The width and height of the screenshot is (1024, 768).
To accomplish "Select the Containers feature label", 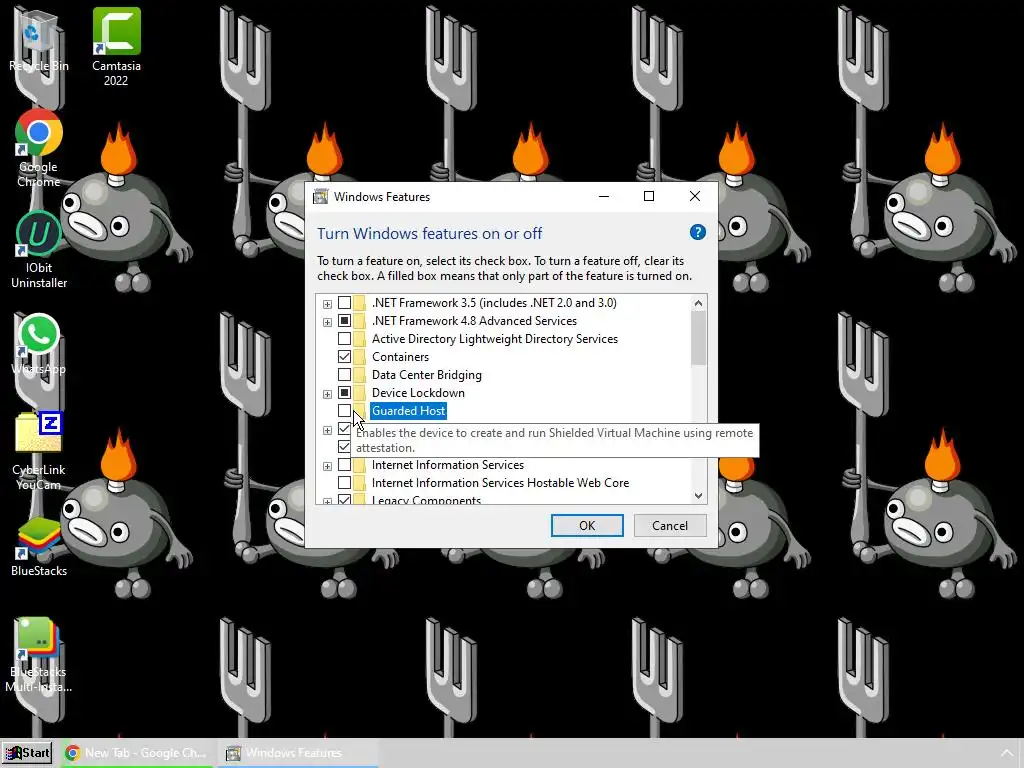I will tap(400, 357).
